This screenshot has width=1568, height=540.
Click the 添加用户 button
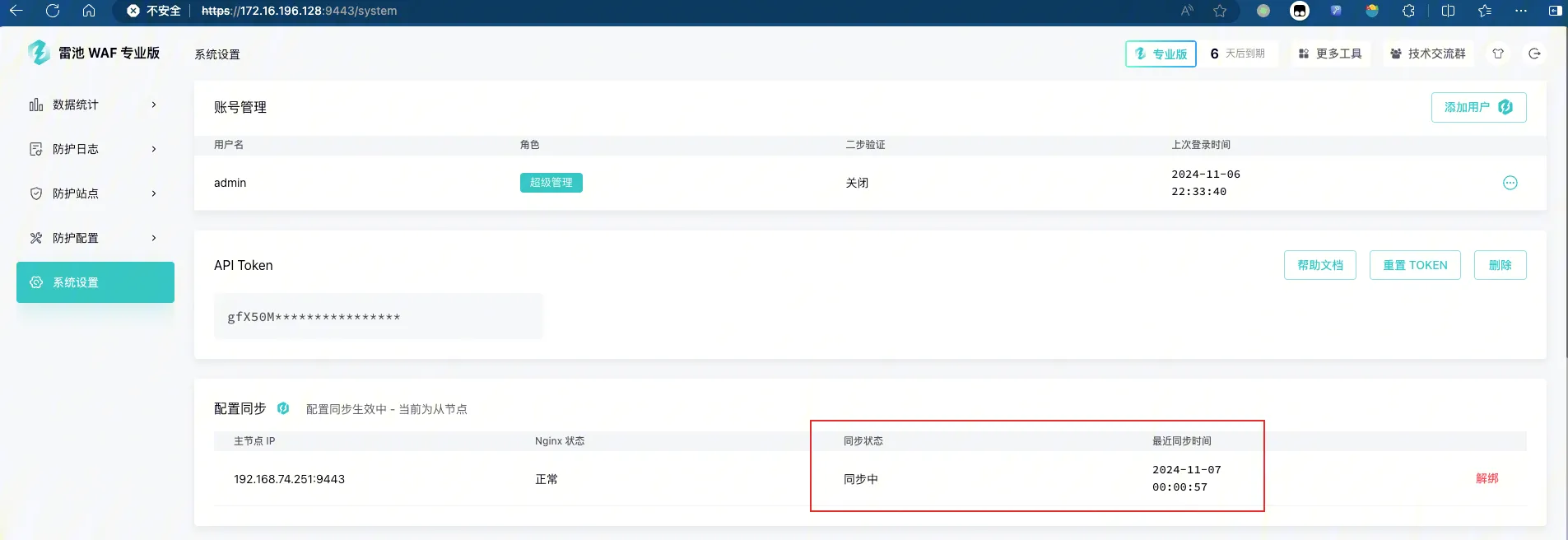coord(1478,107)
